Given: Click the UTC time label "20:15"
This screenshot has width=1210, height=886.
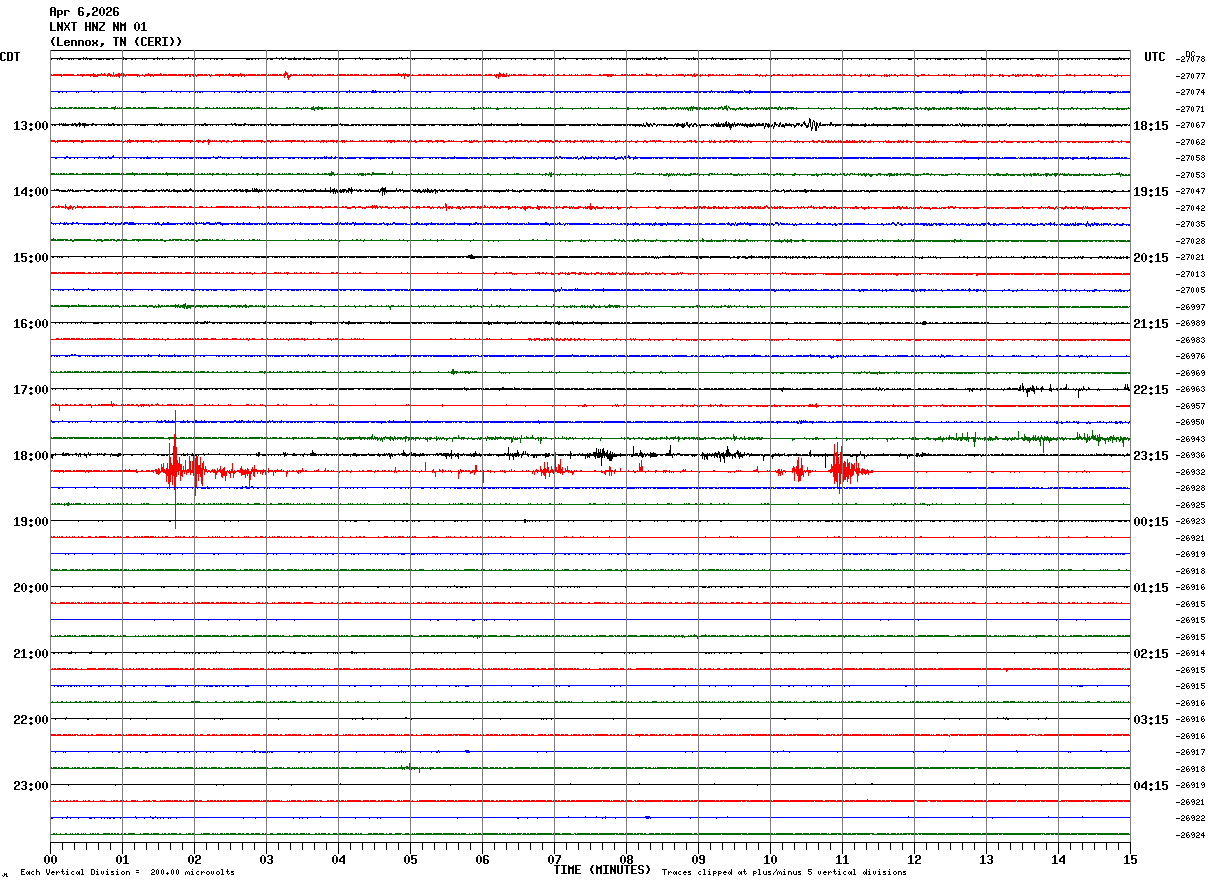Looking at the screenshot, I should (1151, 258).
